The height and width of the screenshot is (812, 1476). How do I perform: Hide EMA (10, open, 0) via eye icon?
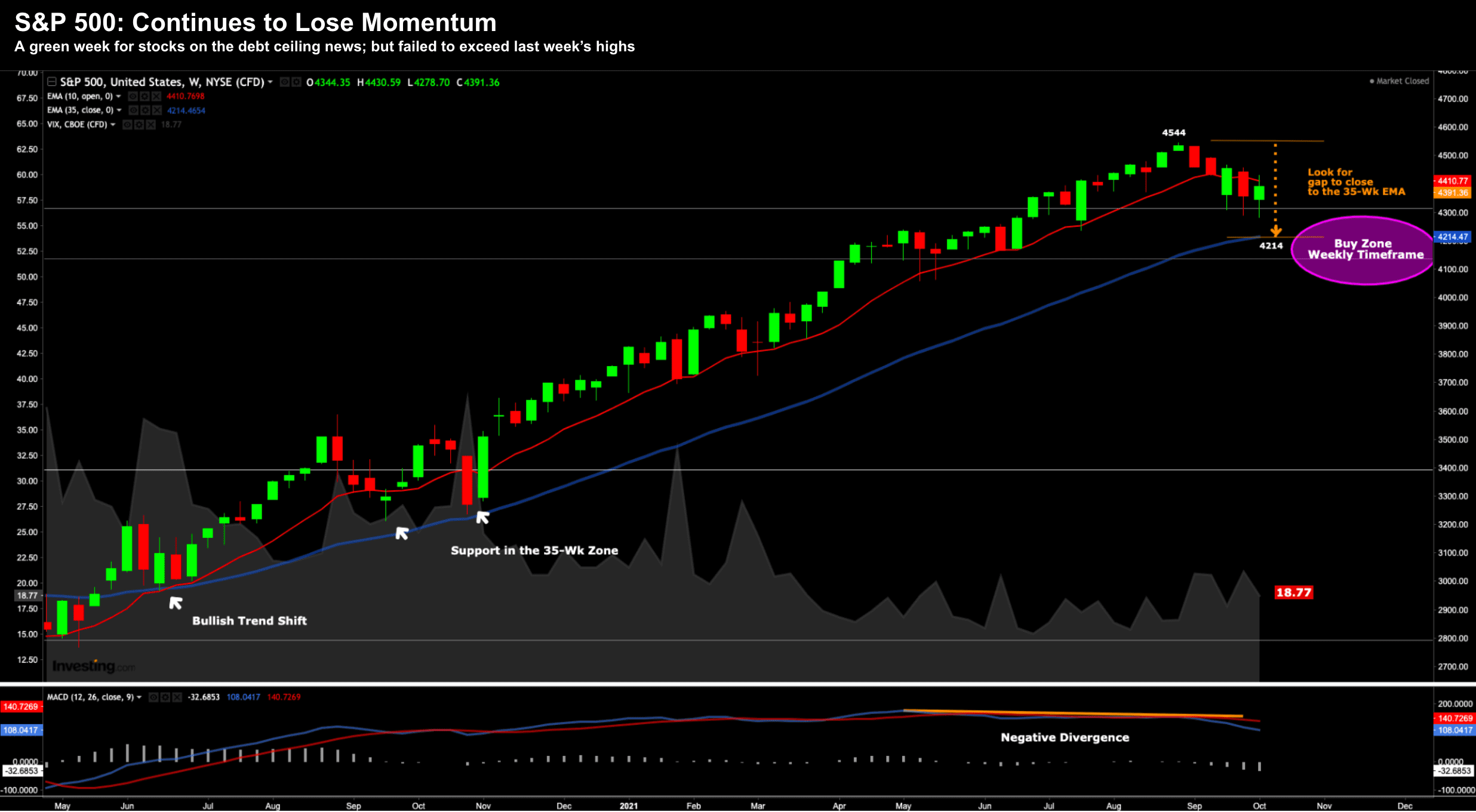click(133, 96)
